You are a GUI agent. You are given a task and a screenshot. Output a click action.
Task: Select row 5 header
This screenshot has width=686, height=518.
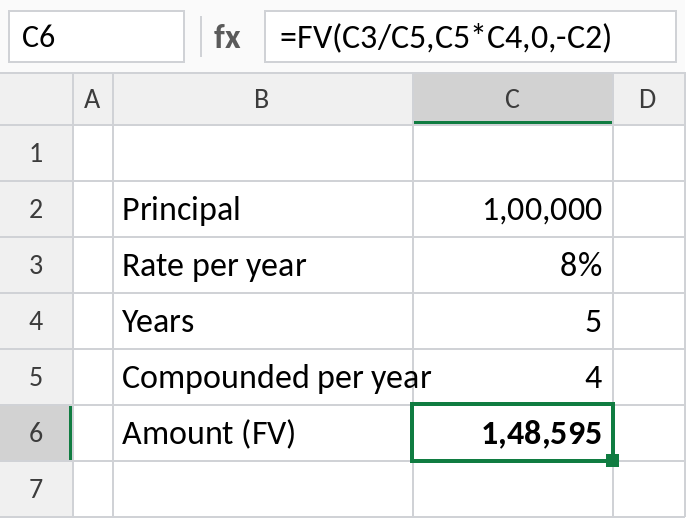point(36,377)
